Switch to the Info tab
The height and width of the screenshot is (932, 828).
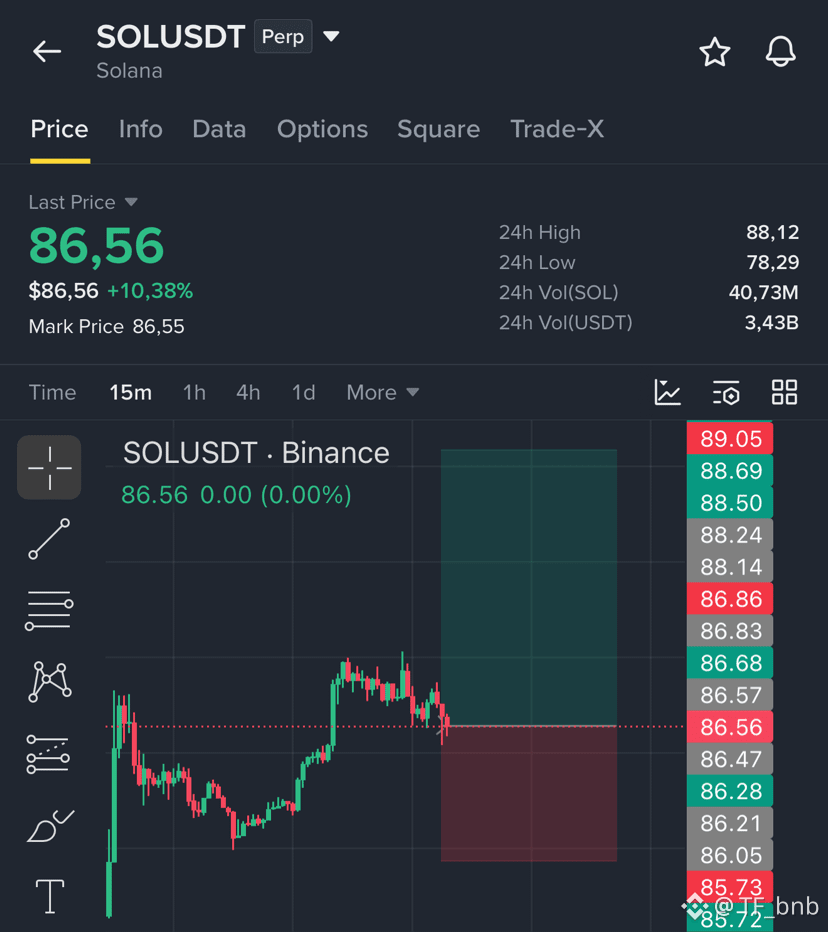(140, 129)
